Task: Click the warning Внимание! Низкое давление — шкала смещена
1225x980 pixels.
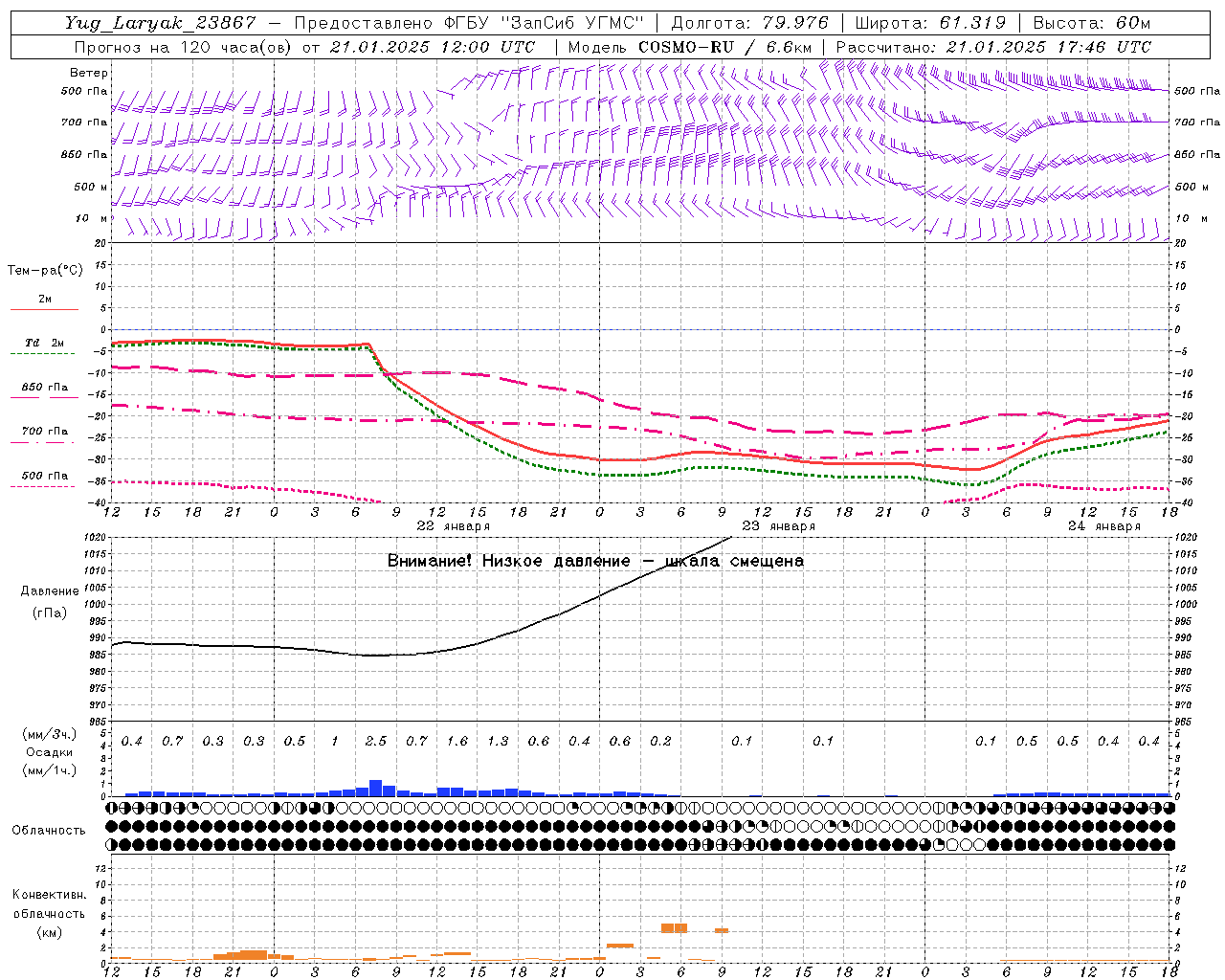Action: click(595, 561)
